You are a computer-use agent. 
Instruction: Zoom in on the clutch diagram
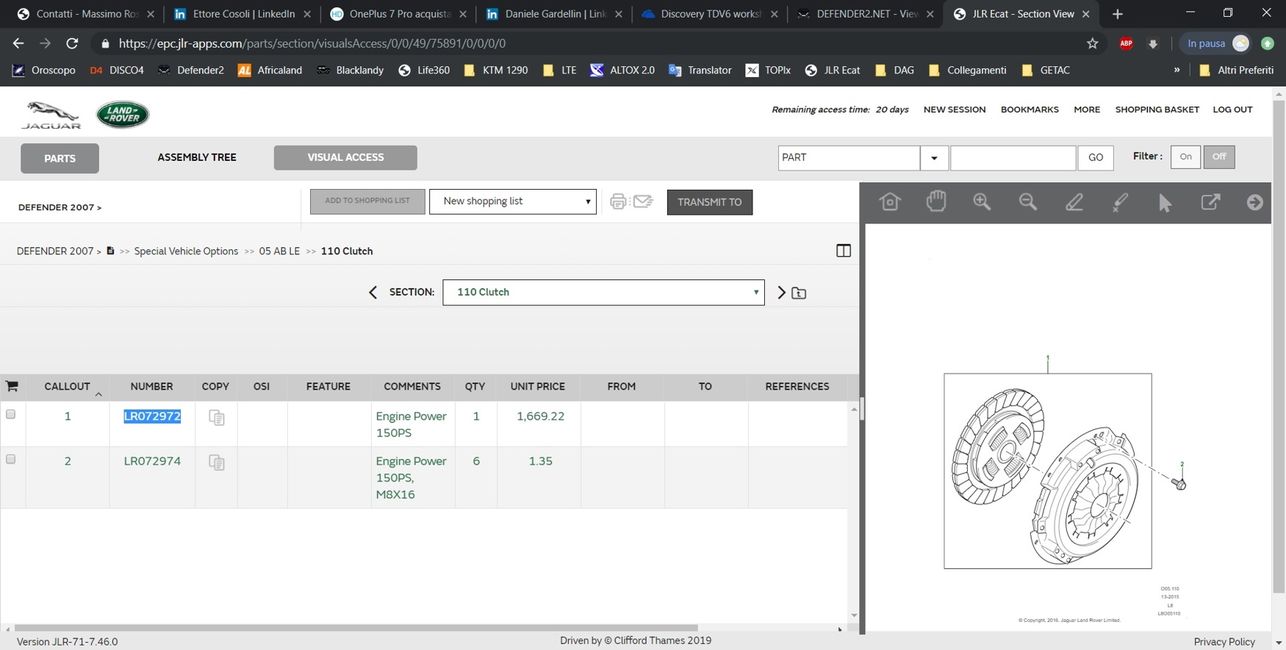(982, 202)
